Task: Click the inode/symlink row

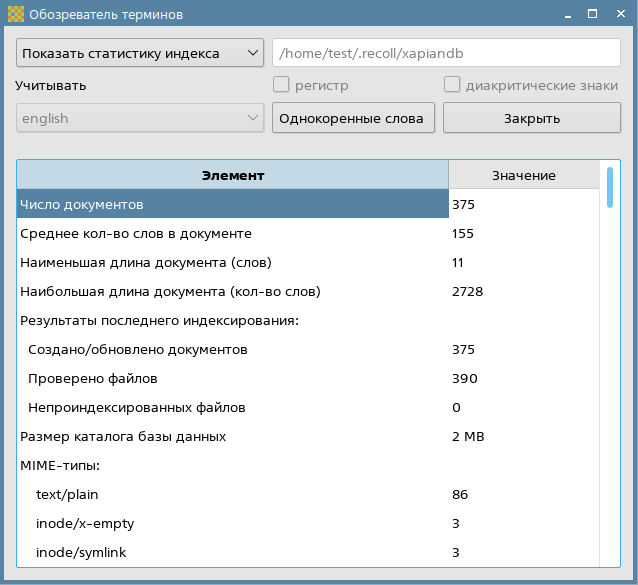Action: 232,552
